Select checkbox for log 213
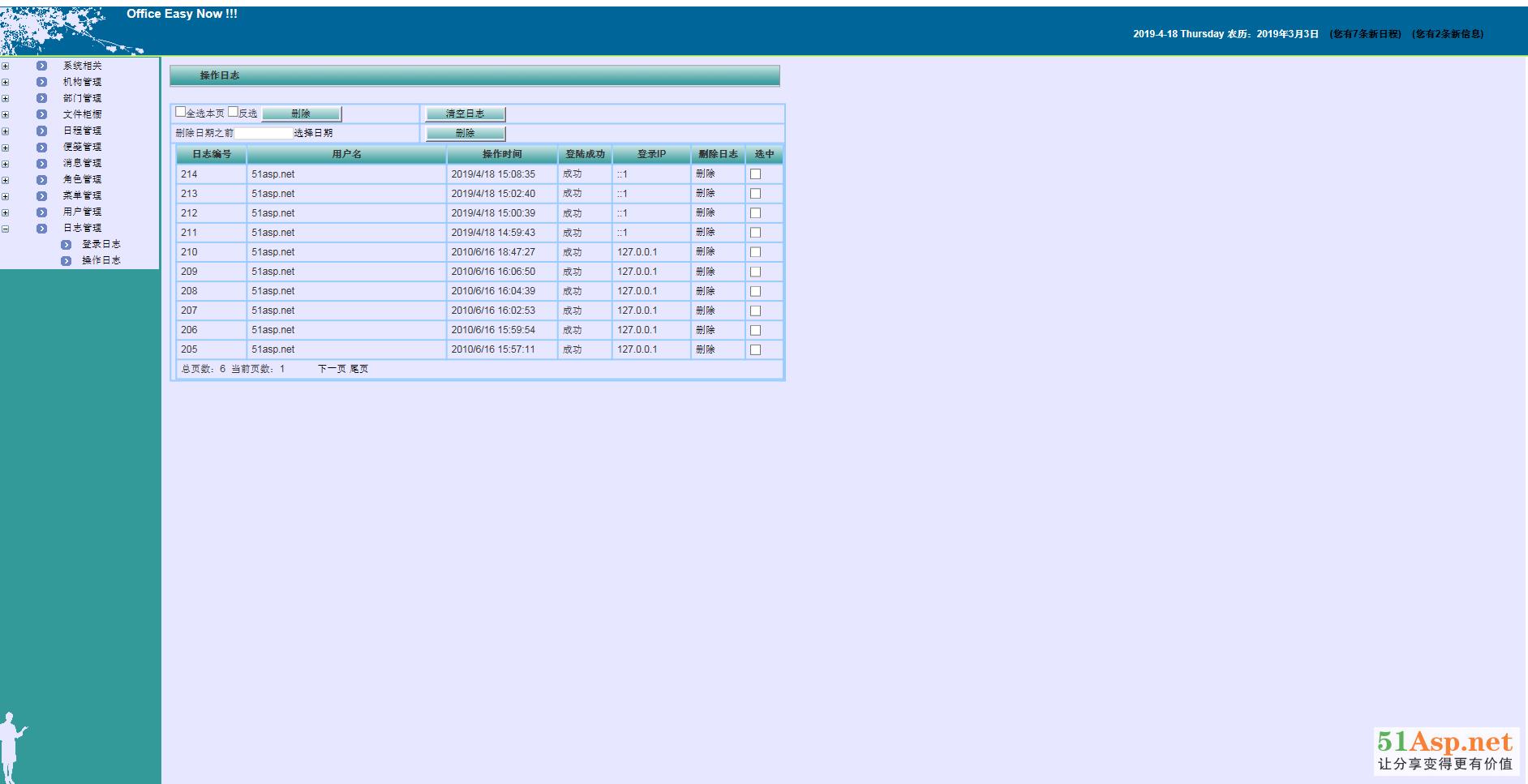The height and width of the screenshot is (784, 1528). pyautogui.click(x=755, y=194)
